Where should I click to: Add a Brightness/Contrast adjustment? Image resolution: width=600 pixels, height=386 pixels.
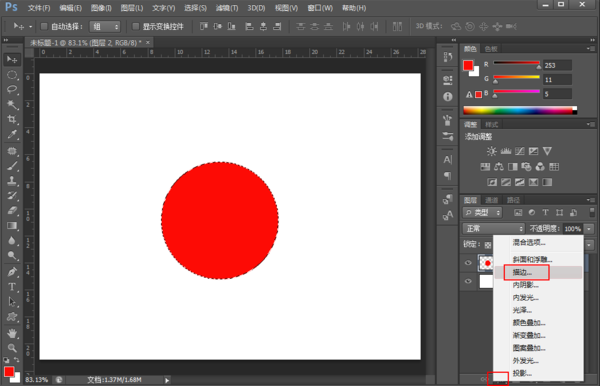(x=492, y=151)
